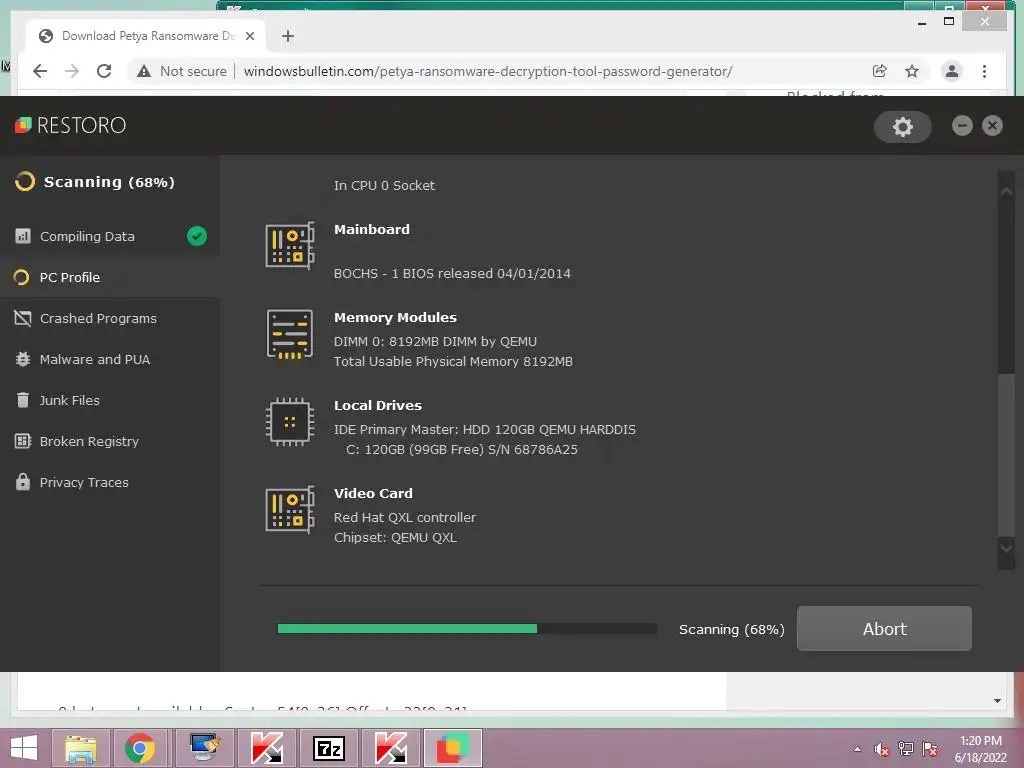This screenshot has height=768, width=1024.
Task: Click the Restoro logo
Action: (71, 125)
